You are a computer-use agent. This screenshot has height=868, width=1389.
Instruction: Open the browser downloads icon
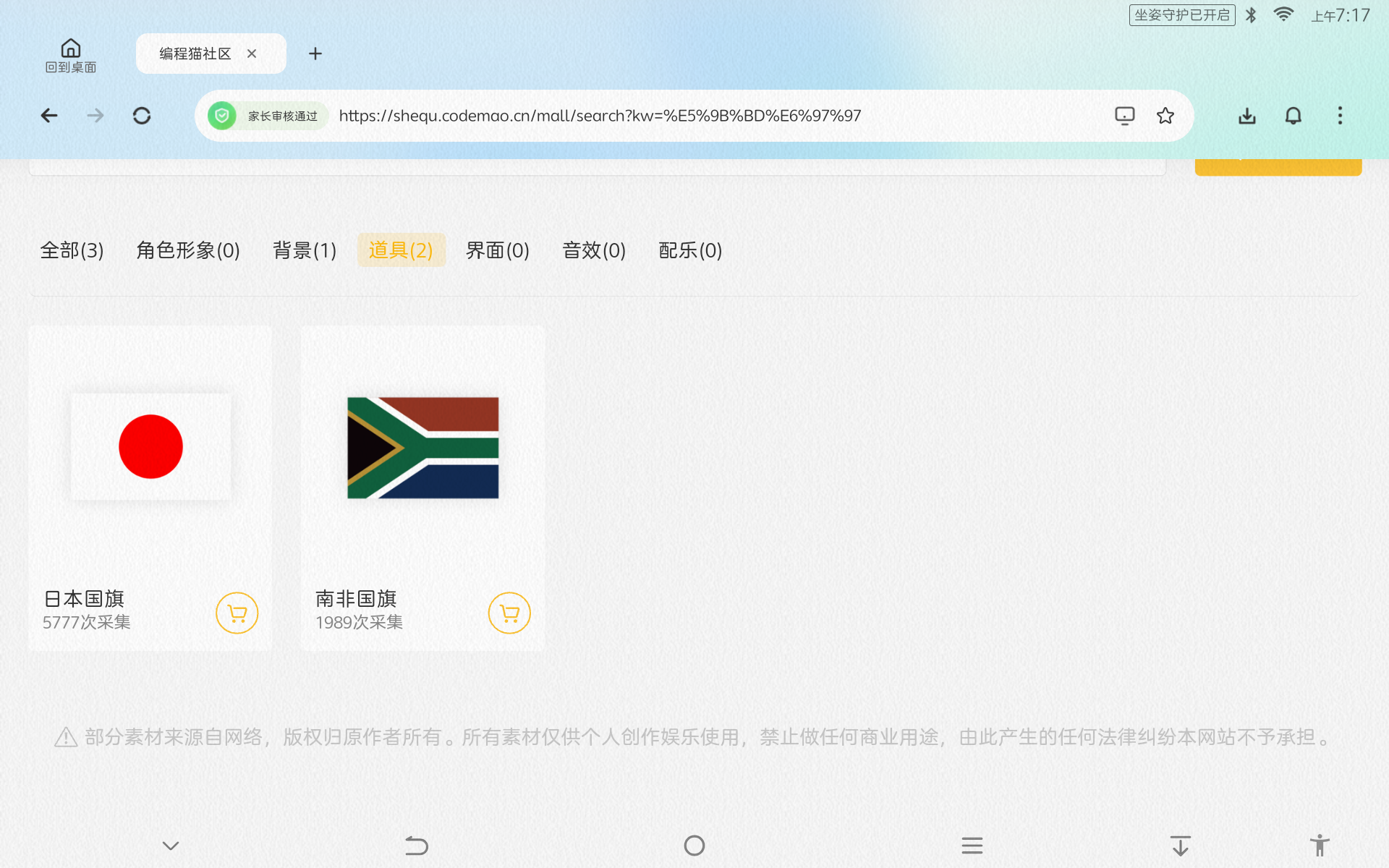[x=1247, y=116]
